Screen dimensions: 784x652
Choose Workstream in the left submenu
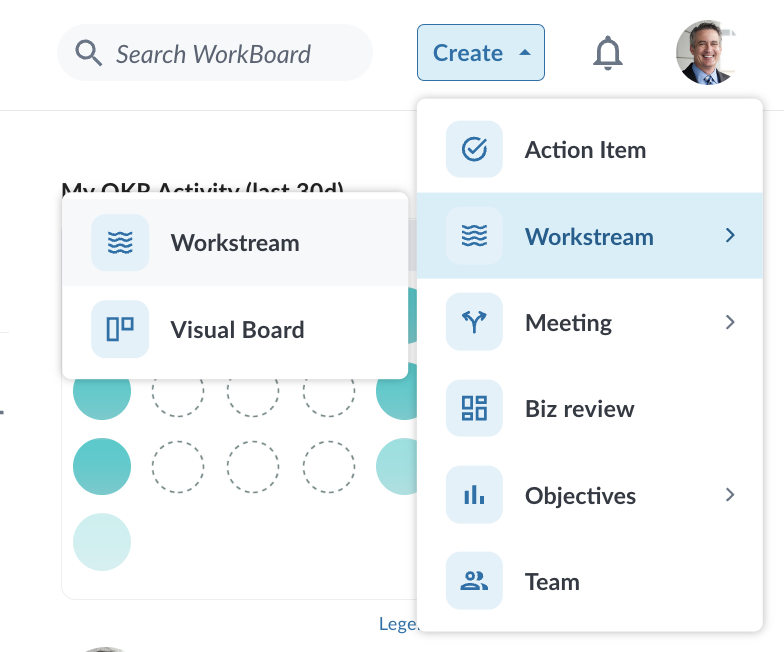pyautogui.click(x=235, y=242)
